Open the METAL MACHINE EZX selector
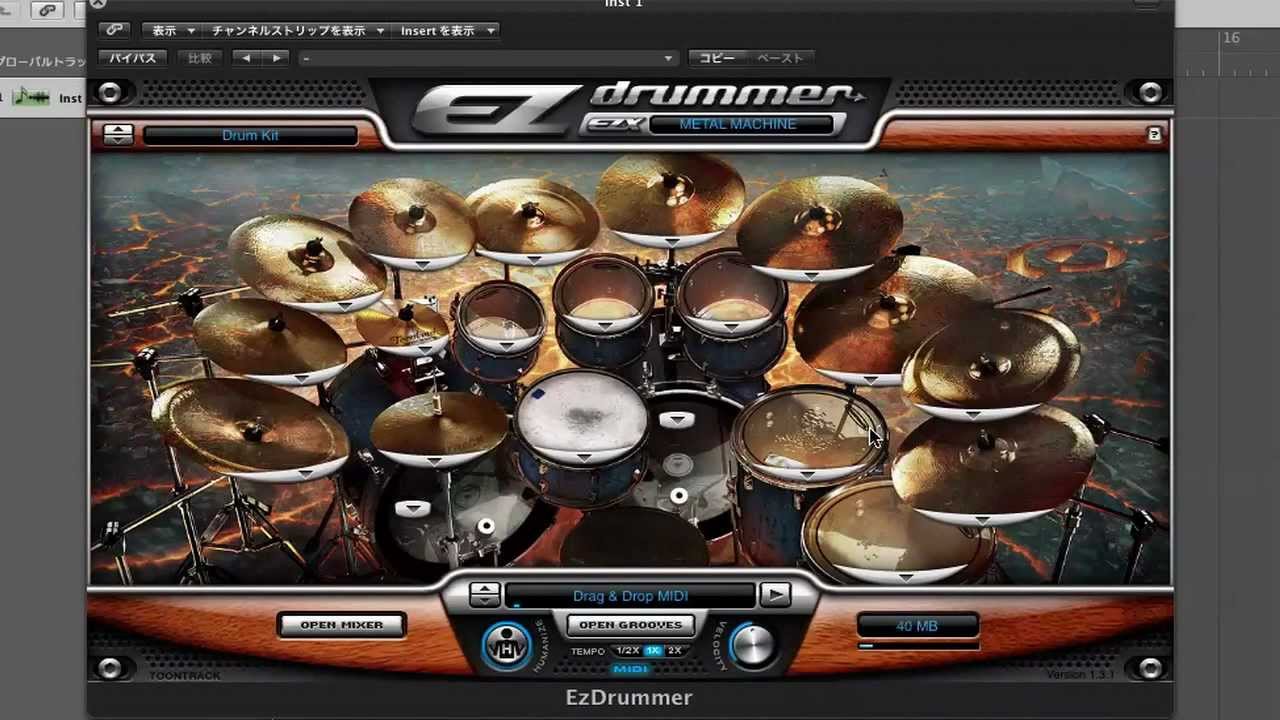 tap(740, 125)
